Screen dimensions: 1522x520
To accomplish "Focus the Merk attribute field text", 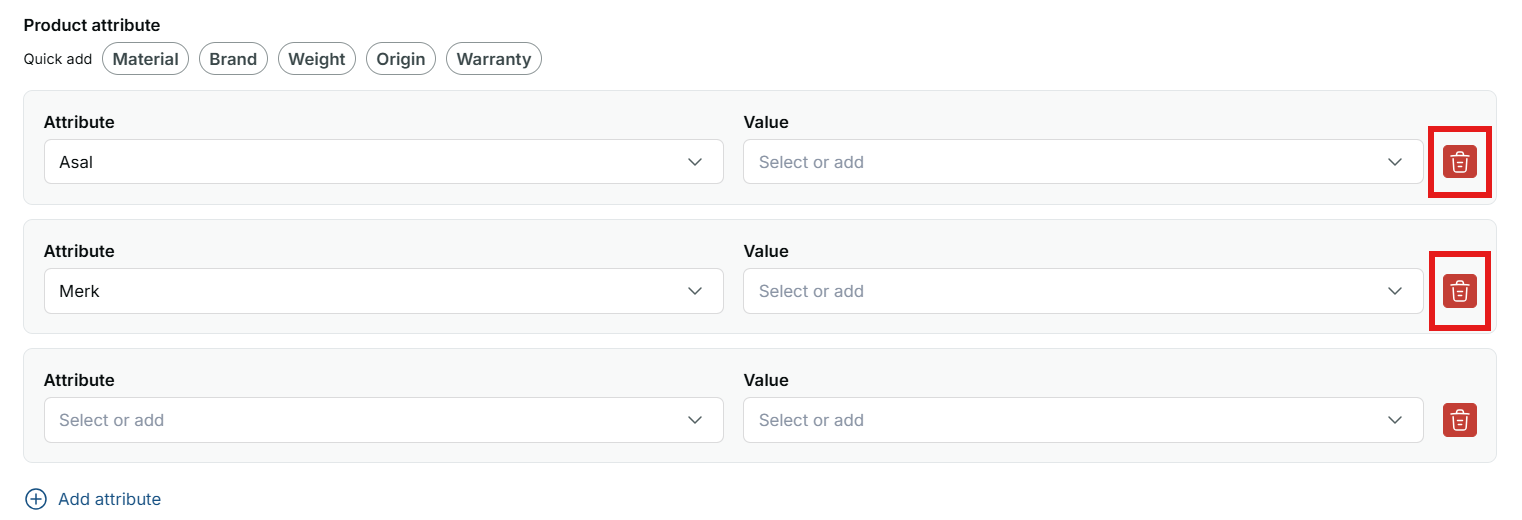I will click(79, 291).
